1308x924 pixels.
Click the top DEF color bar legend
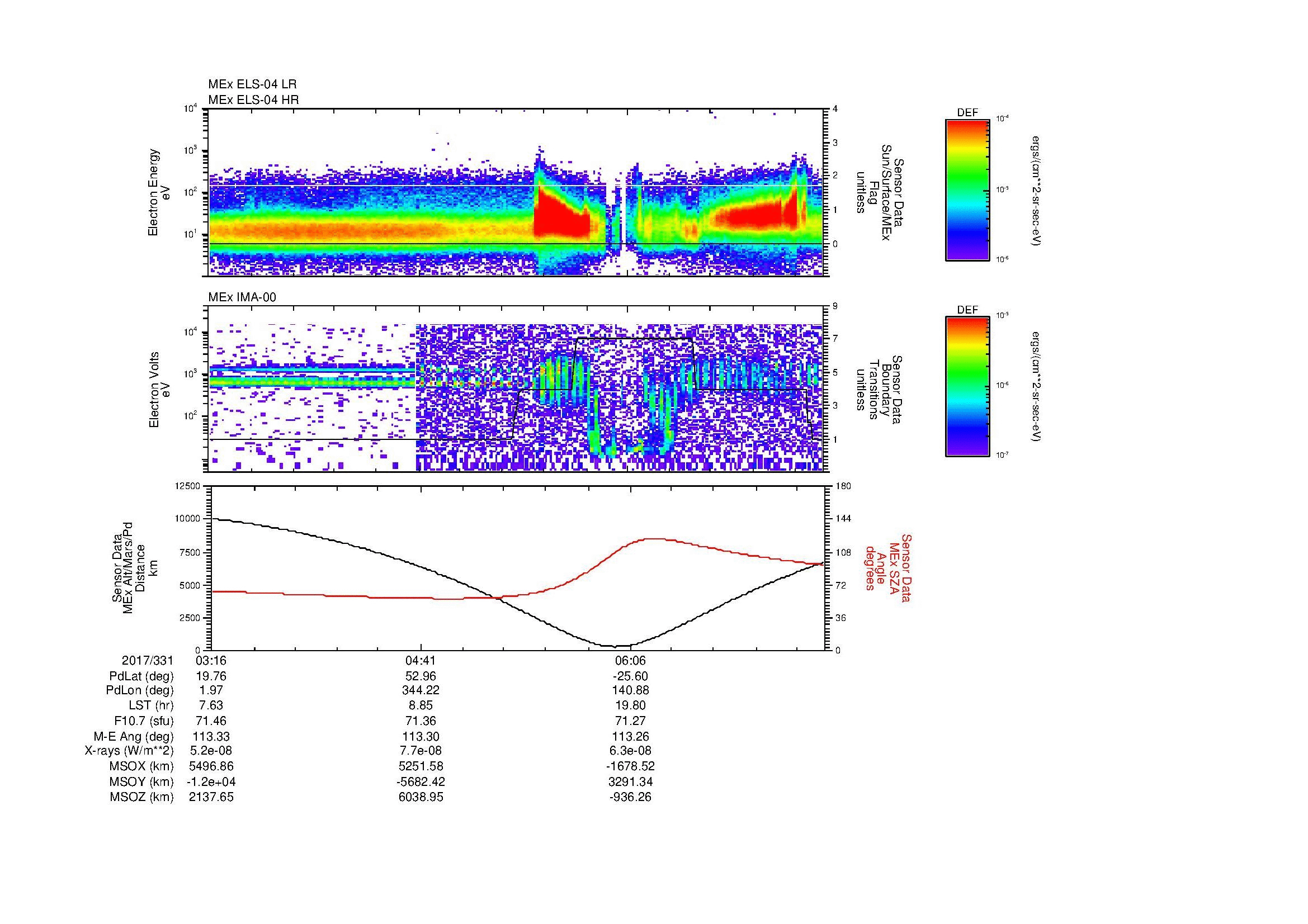pos(967,189)
